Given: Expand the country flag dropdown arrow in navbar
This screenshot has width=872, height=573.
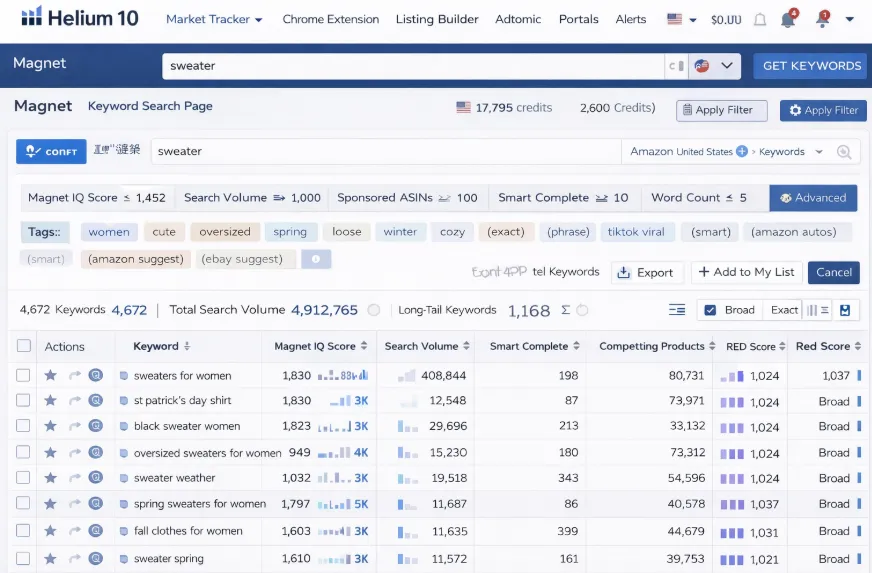Looking at the screenshot, I should [x=693, y=20].
